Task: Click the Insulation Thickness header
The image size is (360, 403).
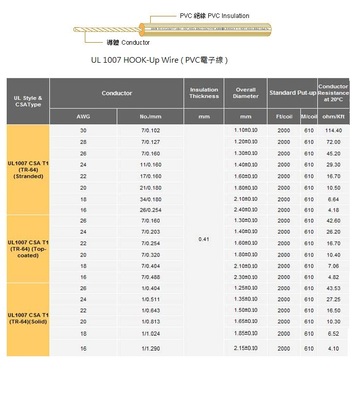Action: [204, 93]
